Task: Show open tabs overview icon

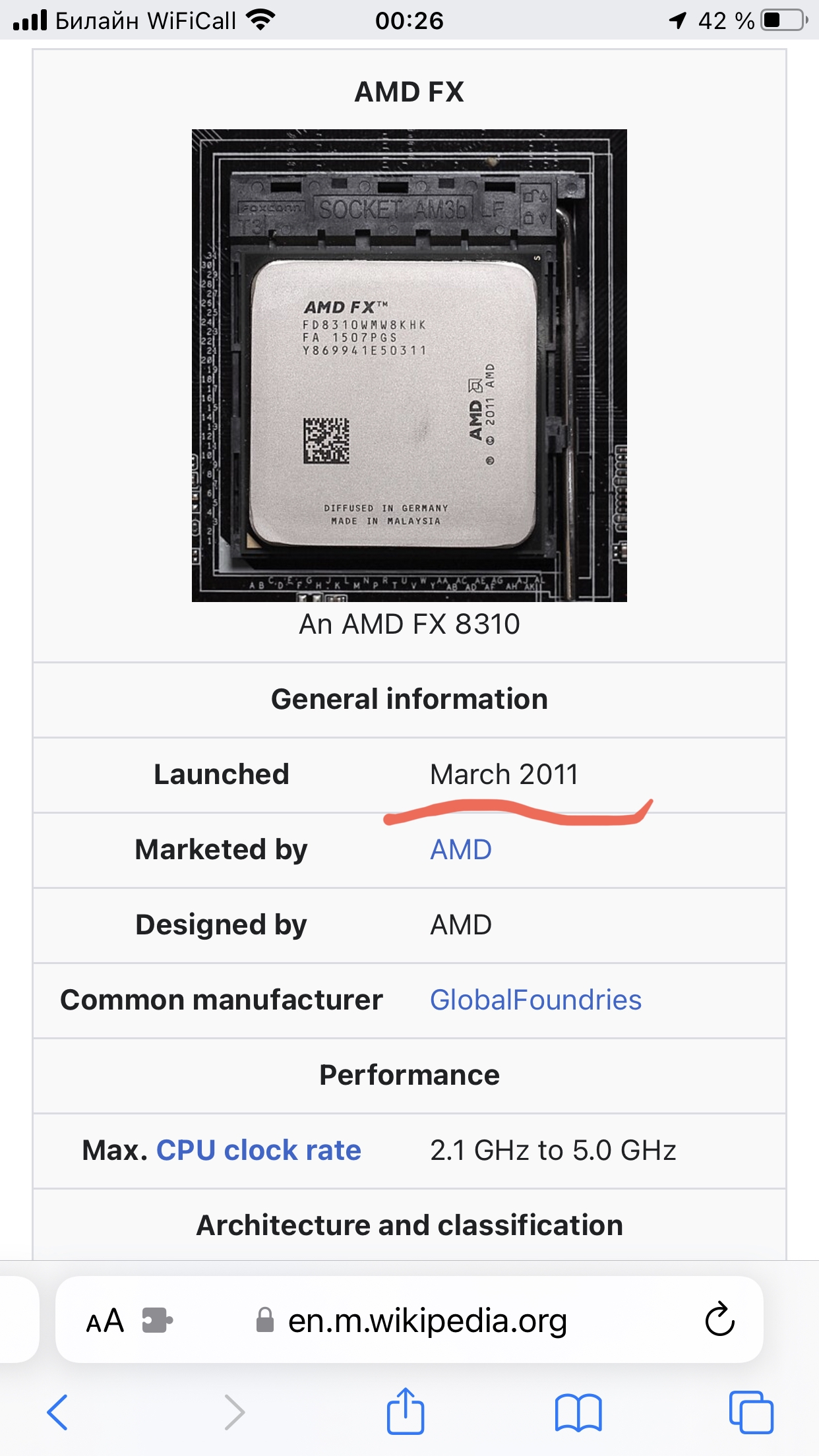Action: click(751, 1412)
